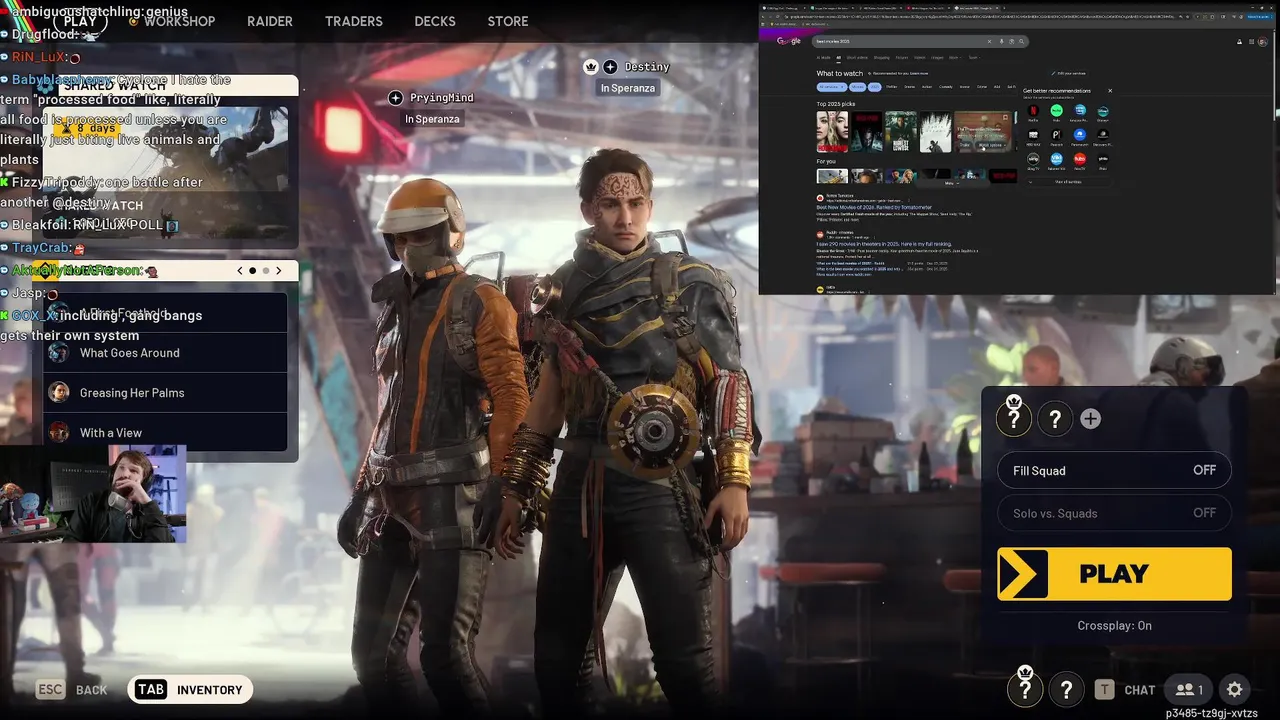Click the crown icon beside Destiny's name
Viewport: 1280px width, 720px height.
(x=591, y=67)
